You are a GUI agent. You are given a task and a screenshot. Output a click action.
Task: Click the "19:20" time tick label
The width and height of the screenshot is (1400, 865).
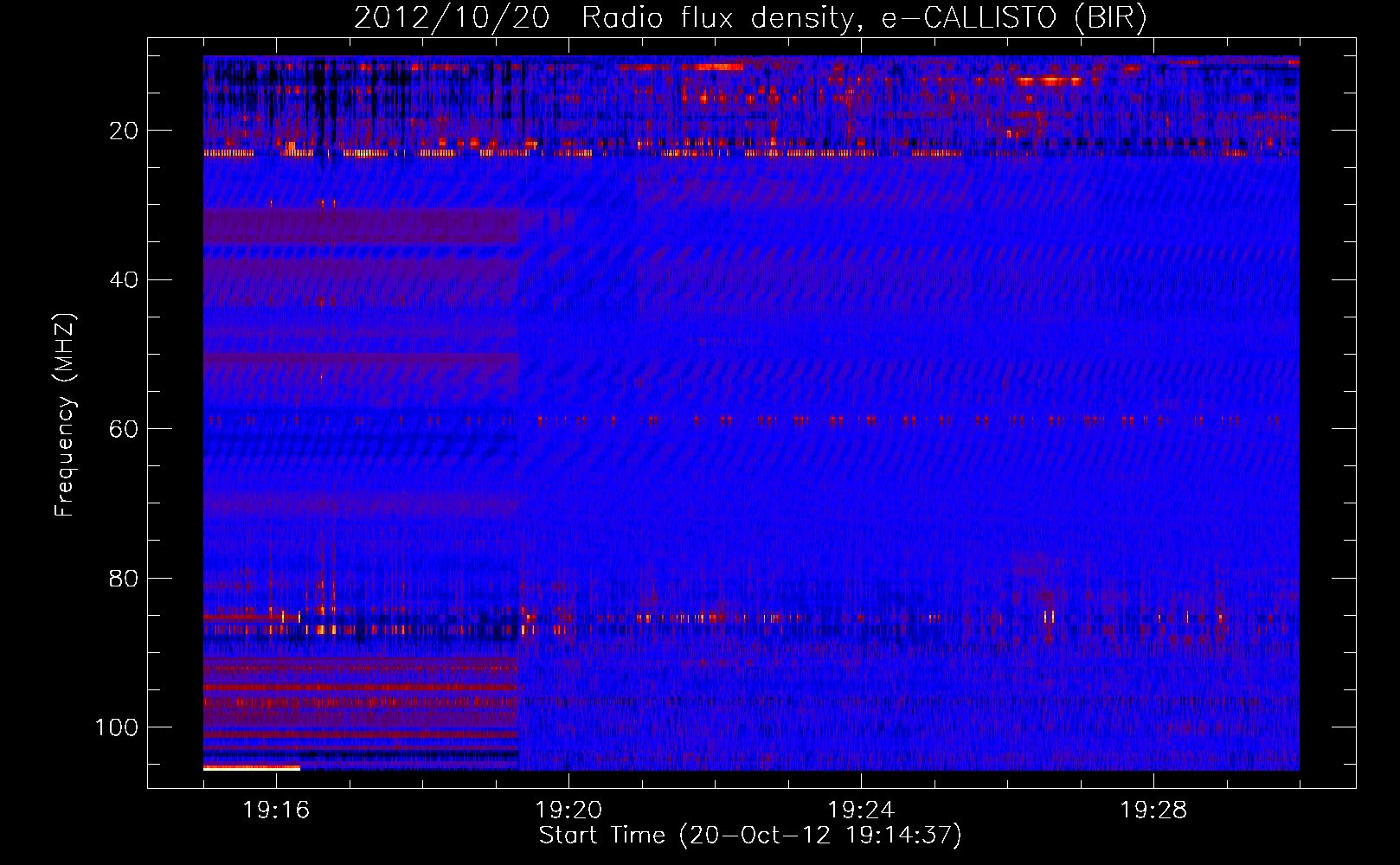click(x=568, y=810)
